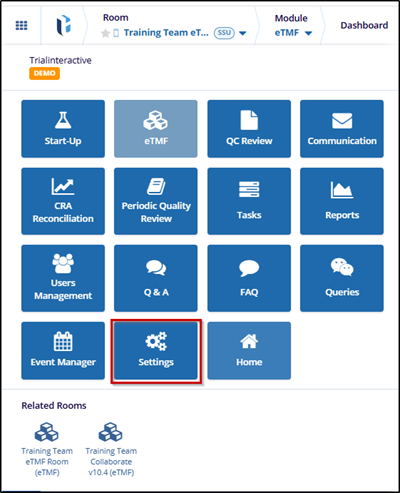Open the Tasks tile
400x493 pixels.
point(249,201)
